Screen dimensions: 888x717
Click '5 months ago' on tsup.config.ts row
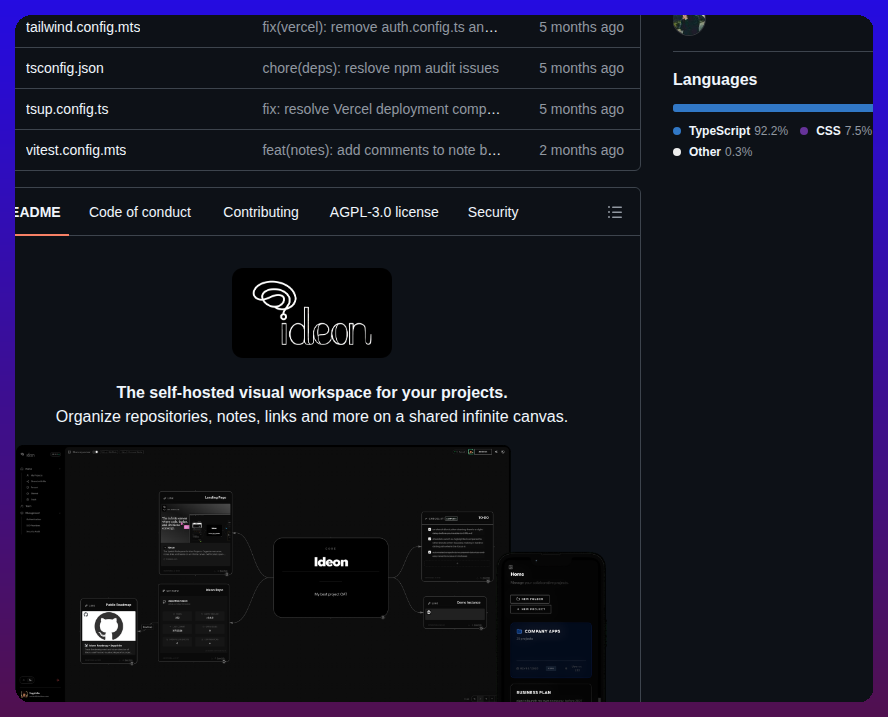[581, 109]
